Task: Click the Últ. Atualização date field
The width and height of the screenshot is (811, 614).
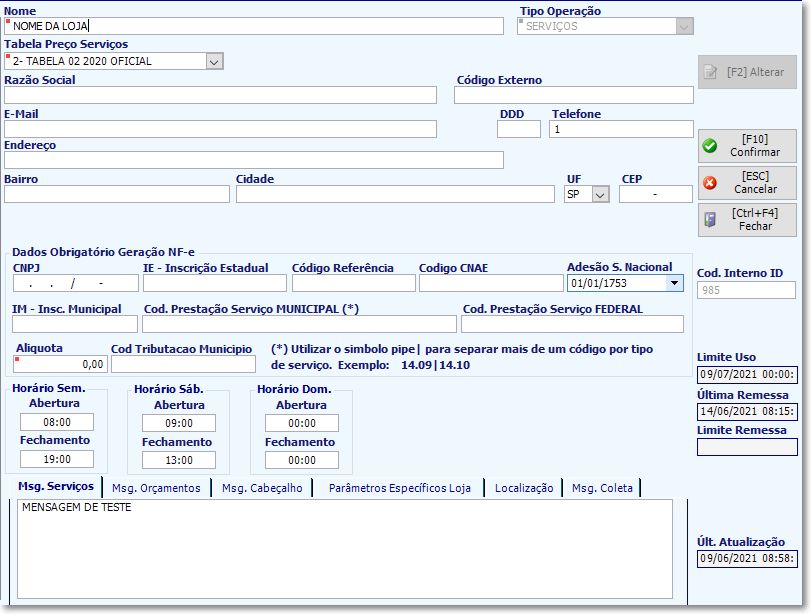Action: [747, 559]
